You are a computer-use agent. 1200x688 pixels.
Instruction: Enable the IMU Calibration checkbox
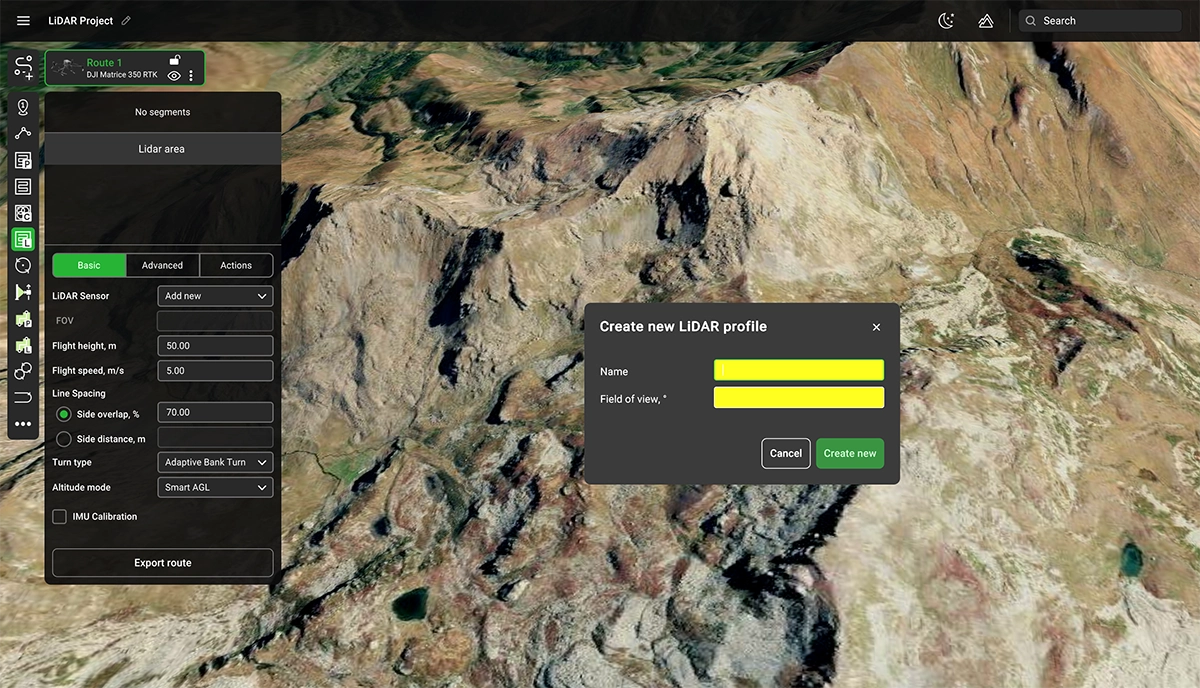coord(60,517)
